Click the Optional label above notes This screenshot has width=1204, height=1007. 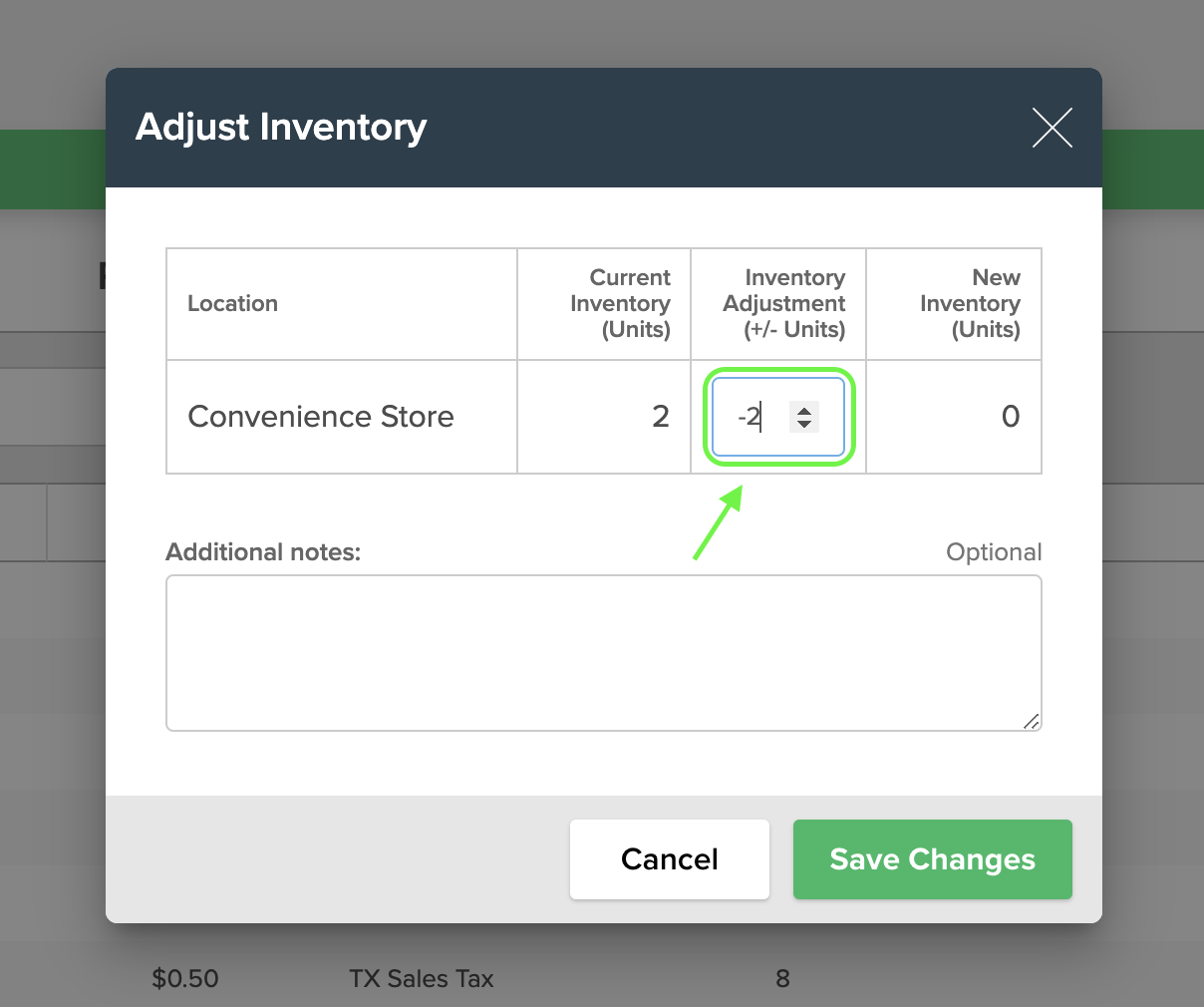994,551
